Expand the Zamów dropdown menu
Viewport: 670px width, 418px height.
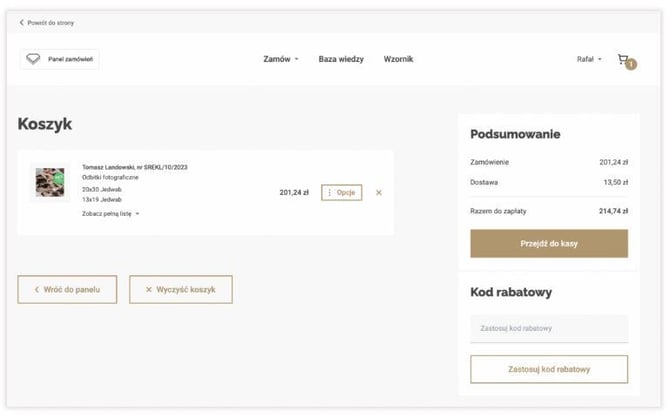(281, 59)
